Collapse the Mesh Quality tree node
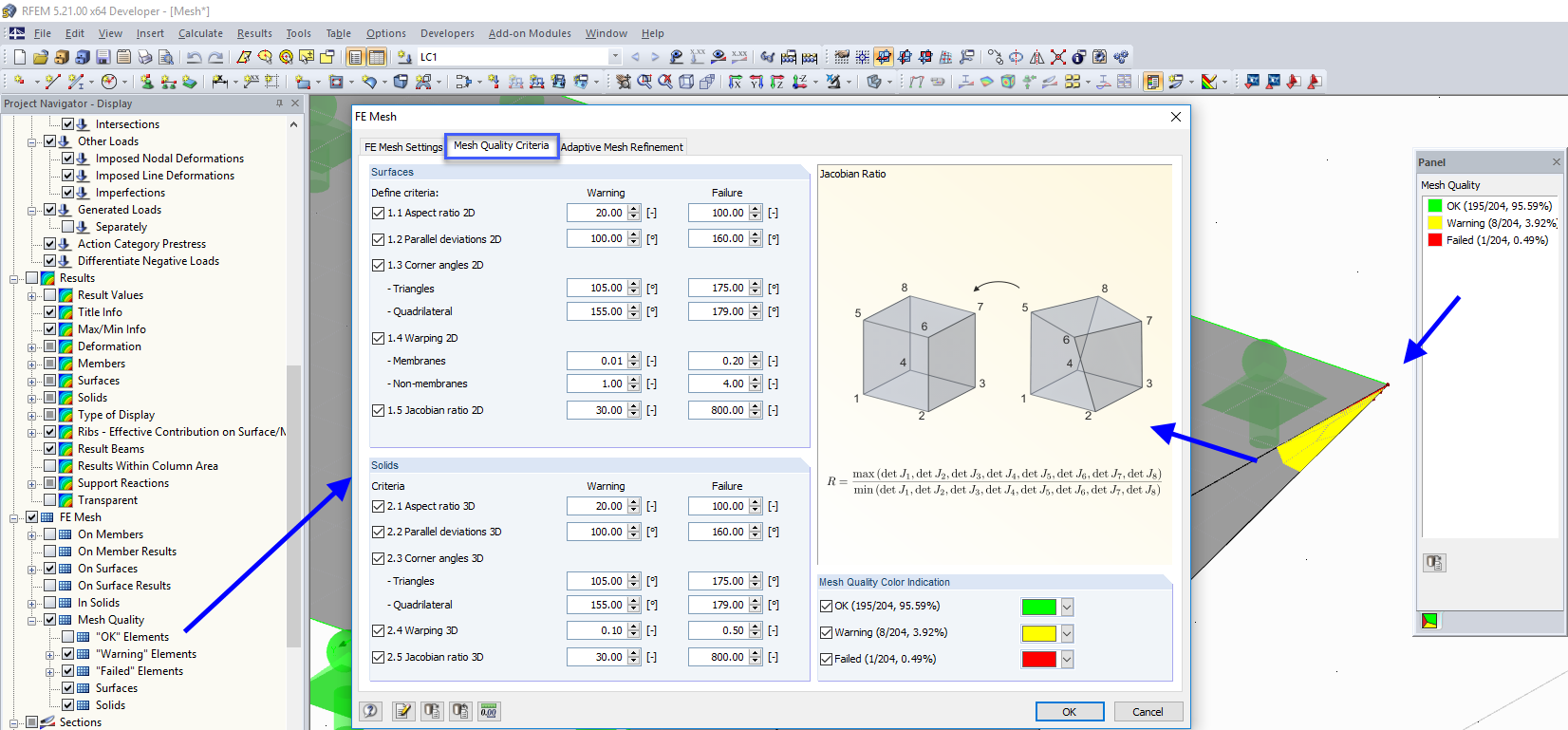The height and width of the screenshot is (730, 1568). click(31, 621)
